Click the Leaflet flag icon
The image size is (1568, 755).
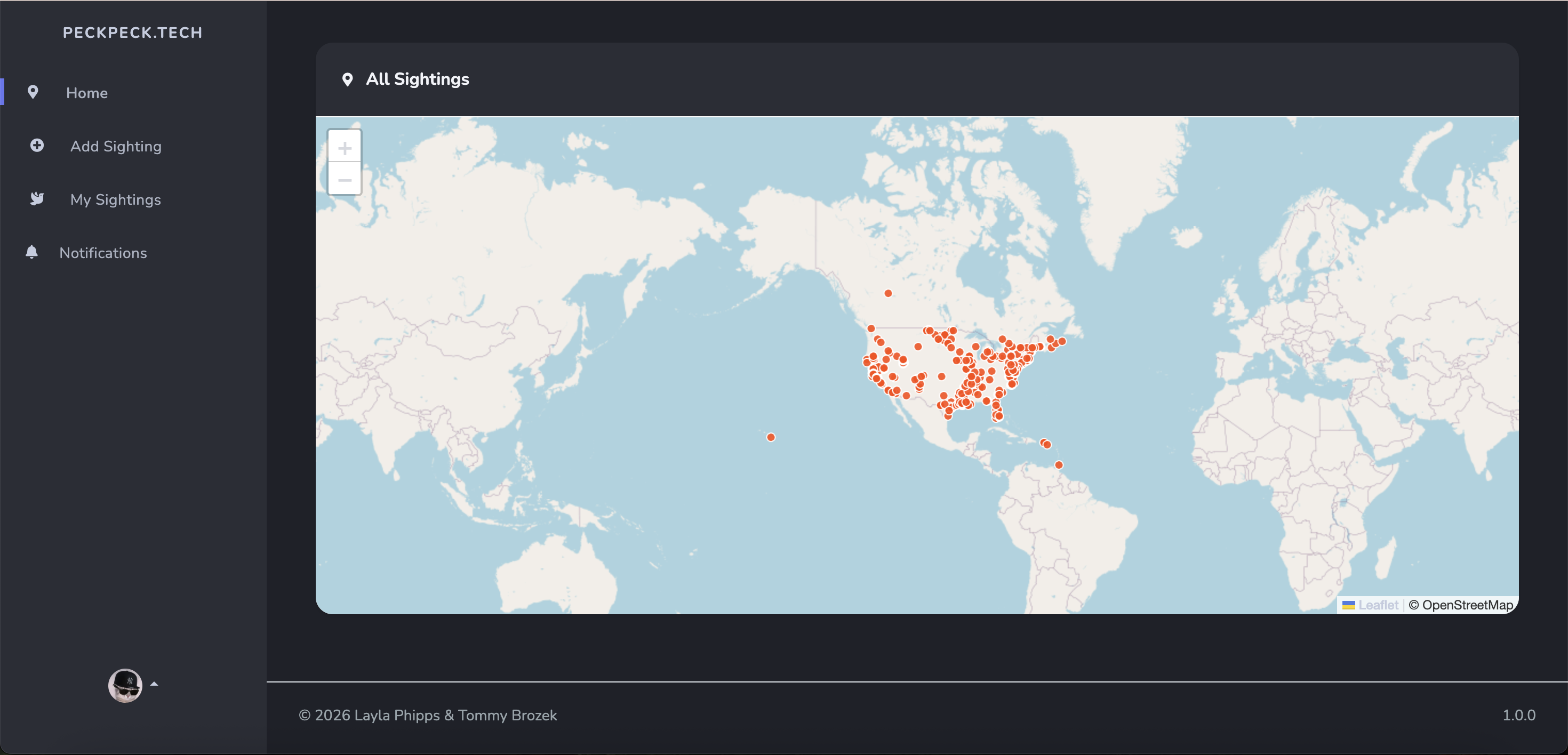[x=1348, y=605]
